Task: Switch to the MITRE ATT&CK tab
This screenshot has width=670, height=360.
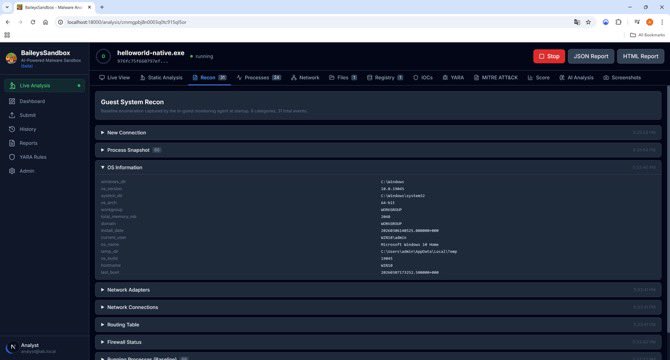Action: coord(495,78)
